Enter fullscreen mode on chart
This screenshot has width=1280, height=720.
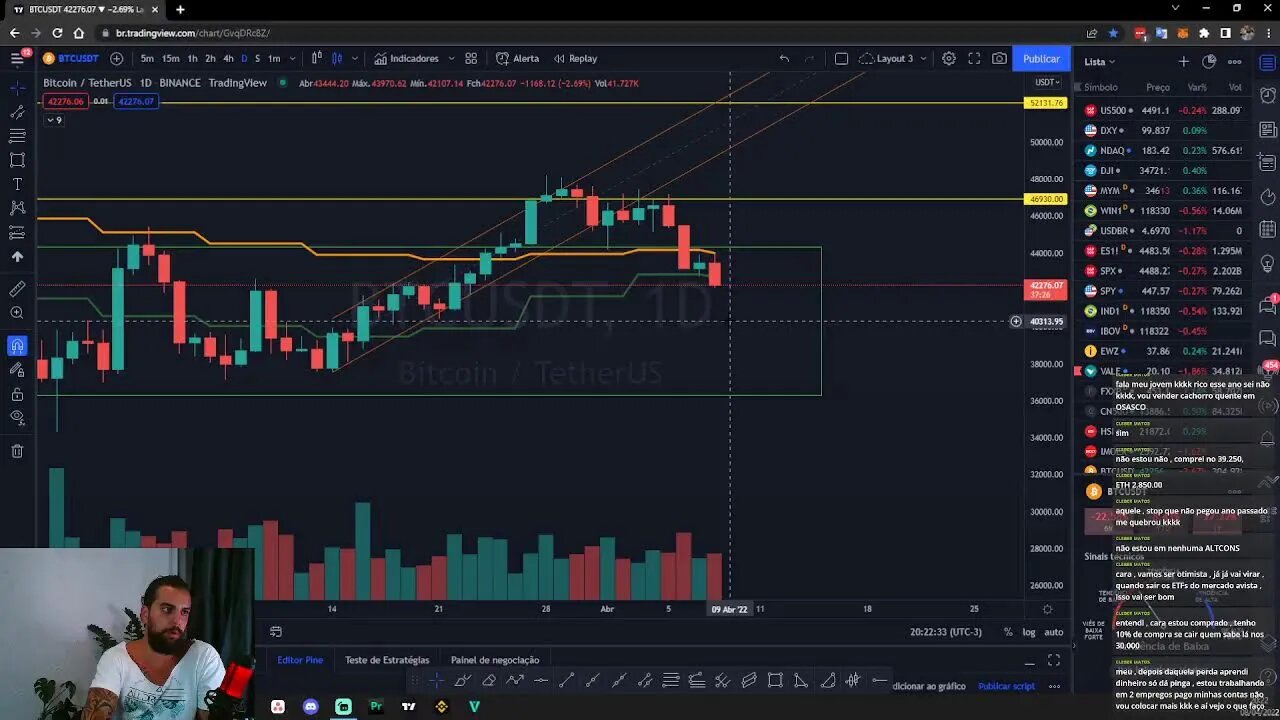click(x=974, y=58)
